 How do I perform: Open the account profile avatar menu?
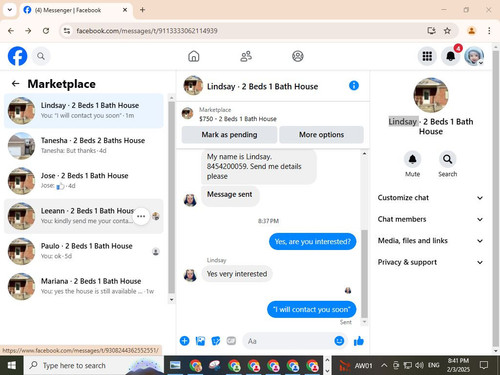coord(474,56)
